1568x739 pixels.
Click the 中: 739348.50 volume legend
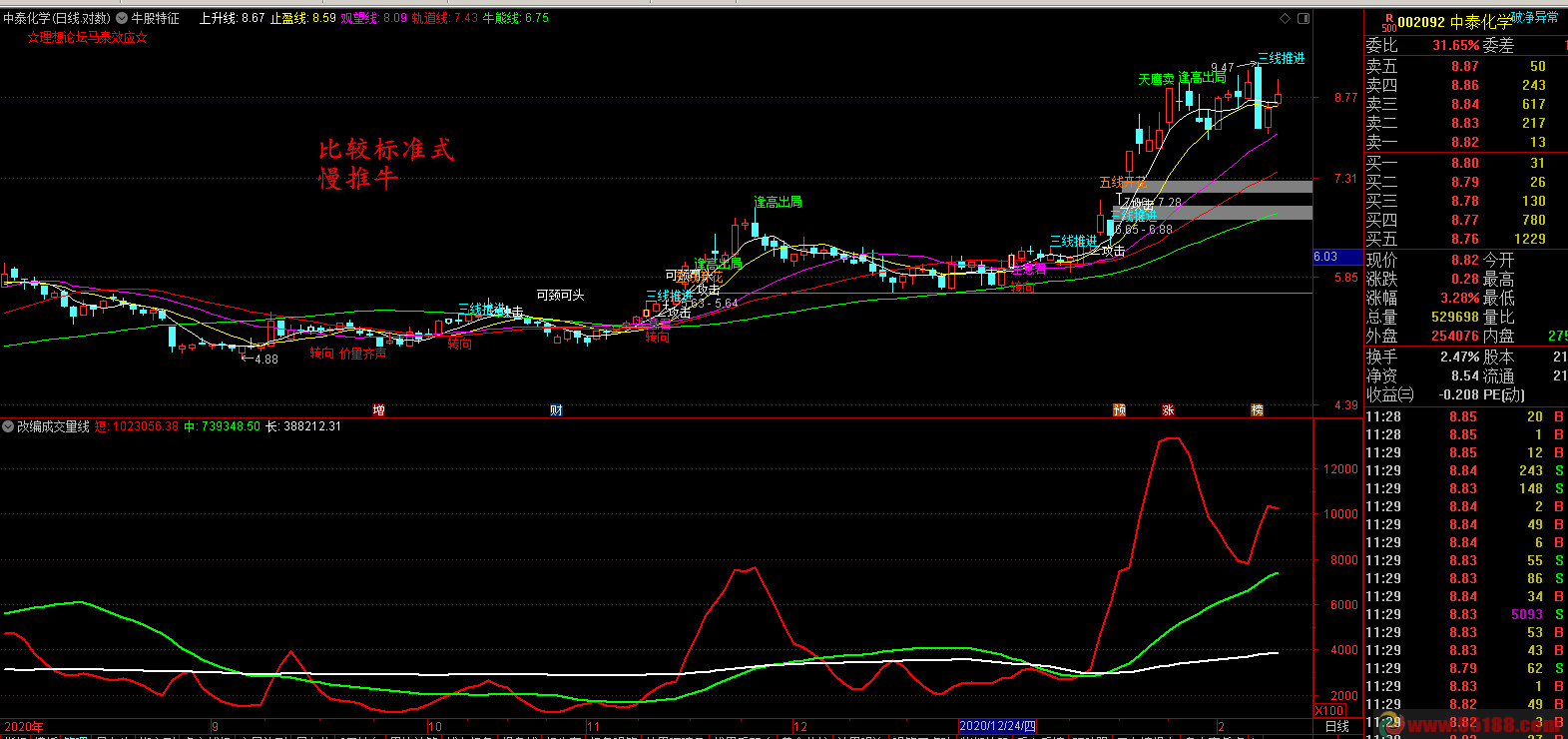[x=222, y=426]
